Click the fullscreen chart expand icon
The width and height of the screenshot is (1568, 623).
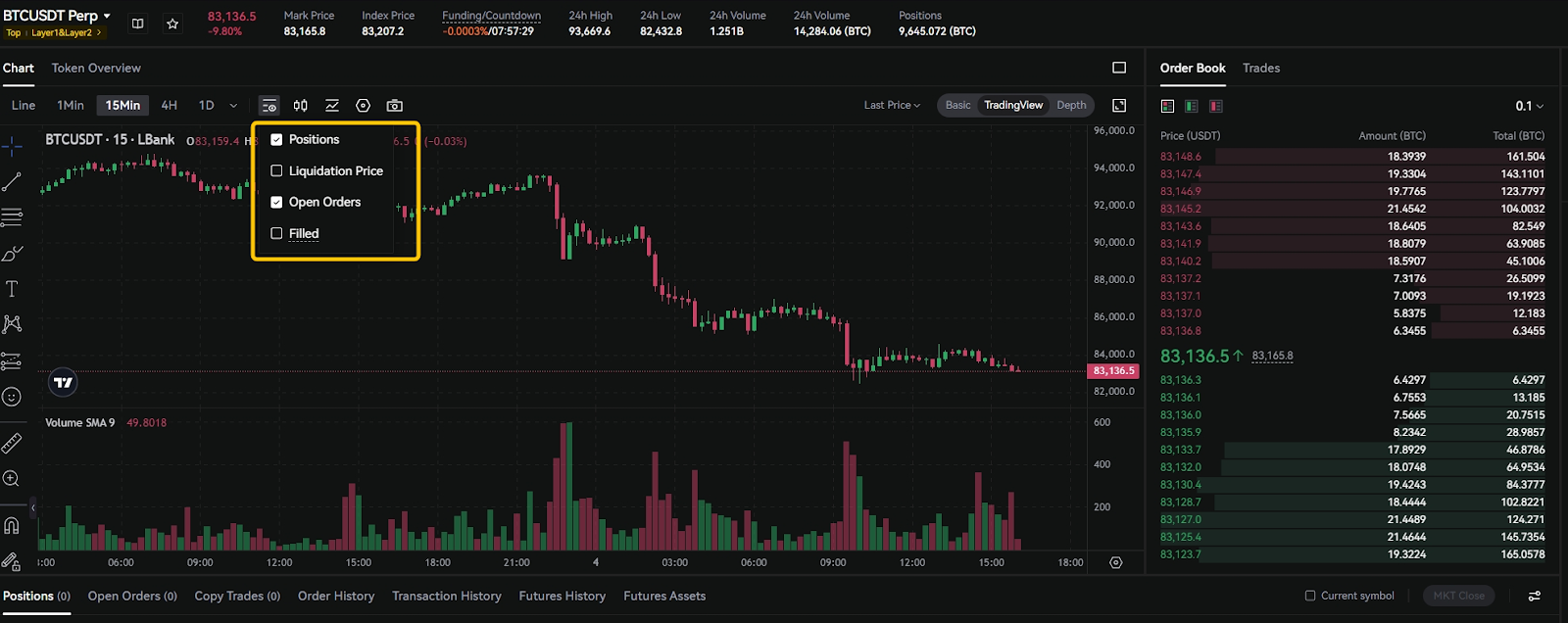[1119, 106]
